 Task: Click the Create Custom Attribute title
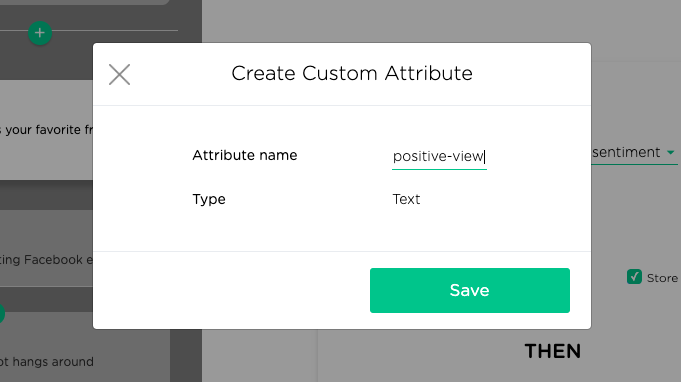[x=352, y=73]
